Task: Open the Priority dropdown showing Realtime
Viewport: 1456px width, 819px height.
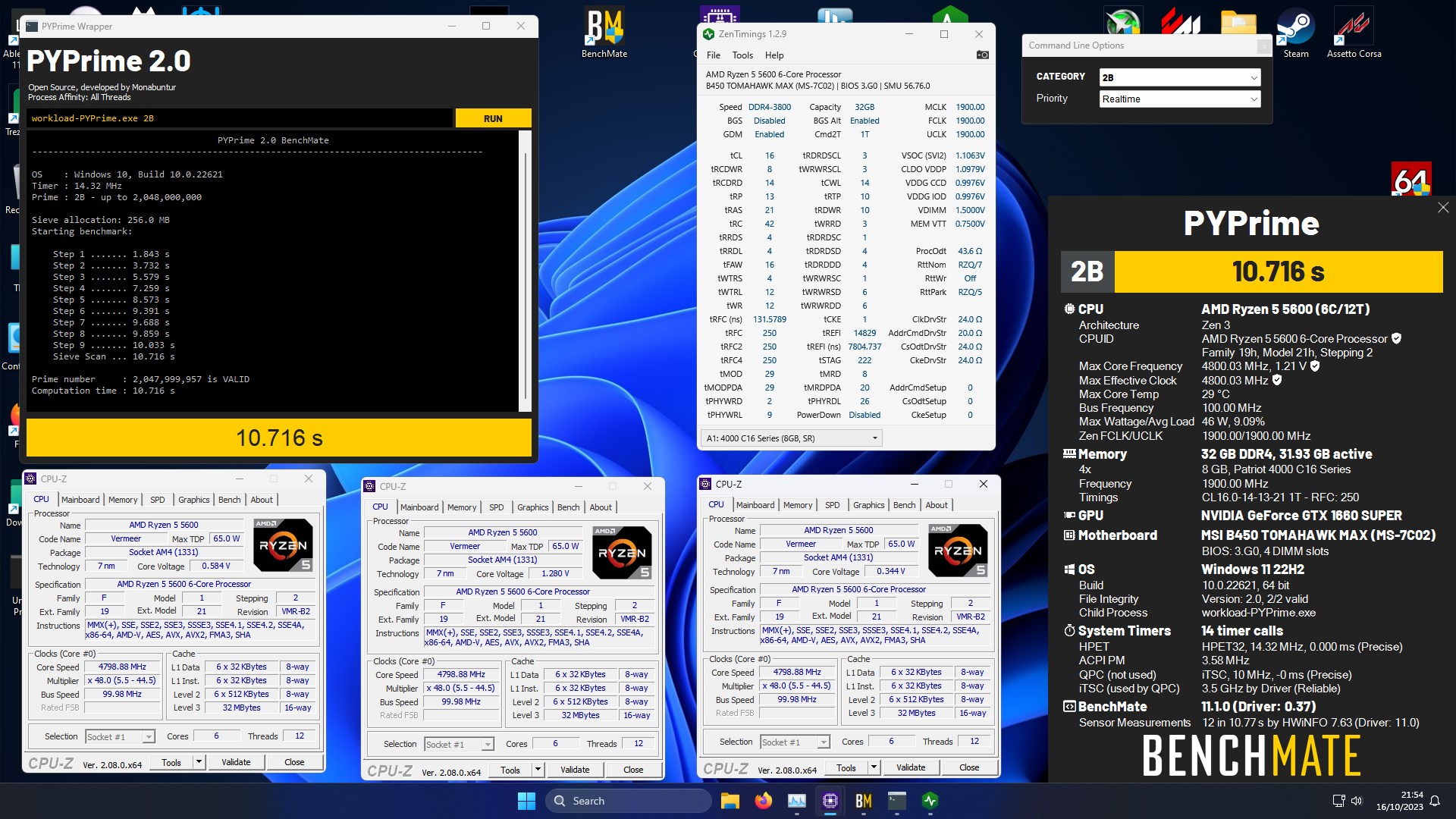Action: pos(1180,99)
